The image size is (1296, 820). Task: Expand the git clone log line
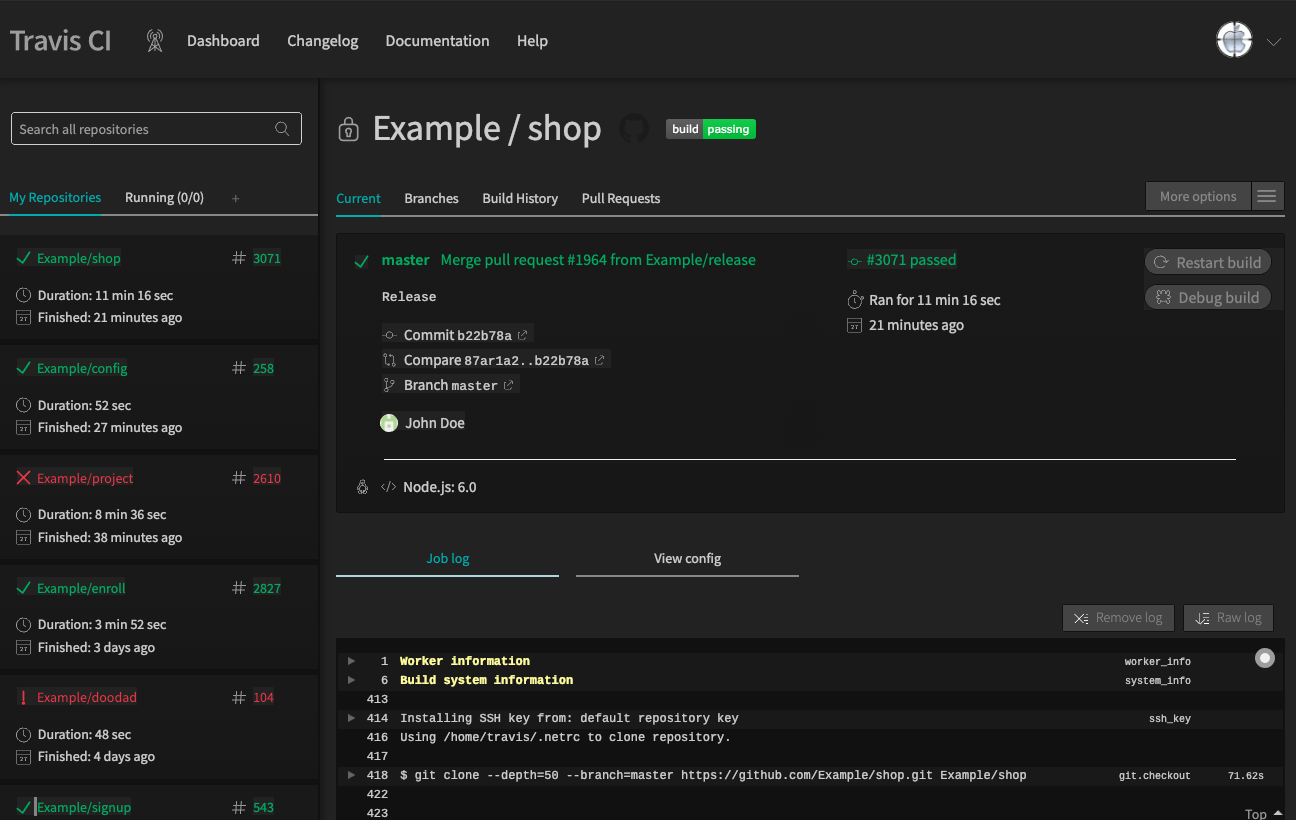[x=351, y=775]
